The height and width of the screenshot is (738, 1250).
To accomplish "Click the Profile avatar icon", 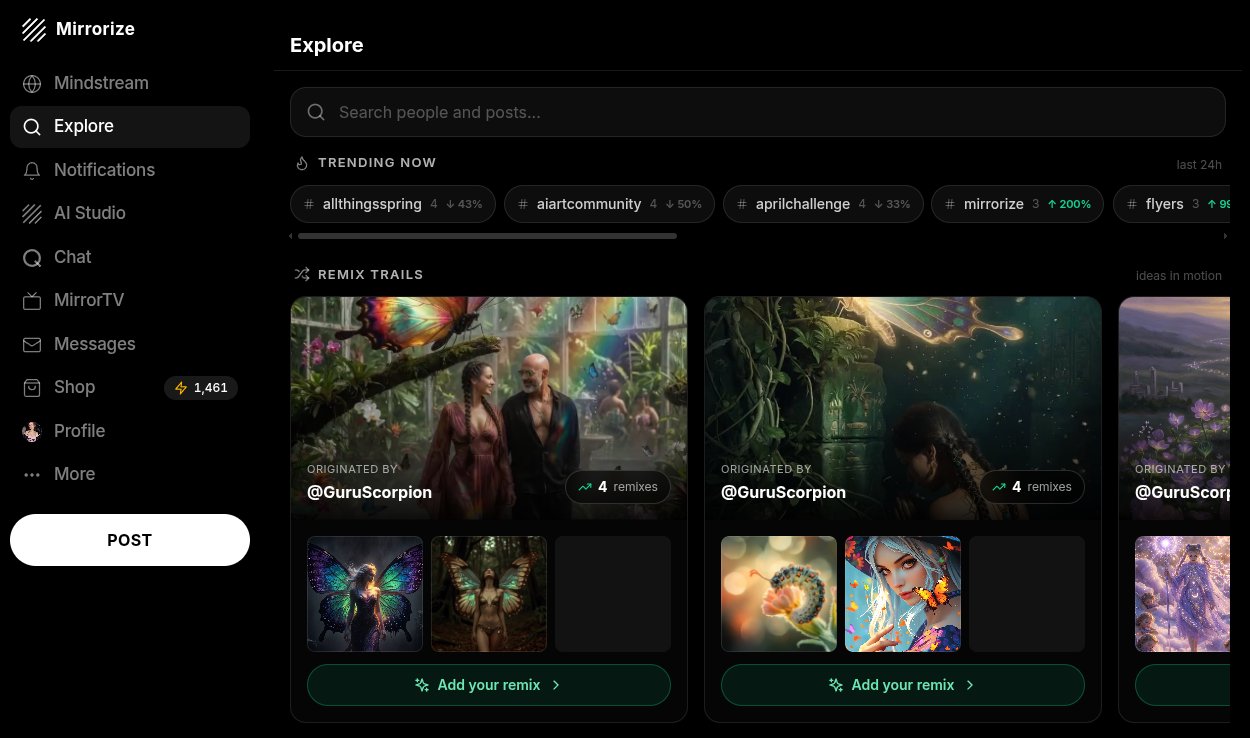I will [32, 432].
